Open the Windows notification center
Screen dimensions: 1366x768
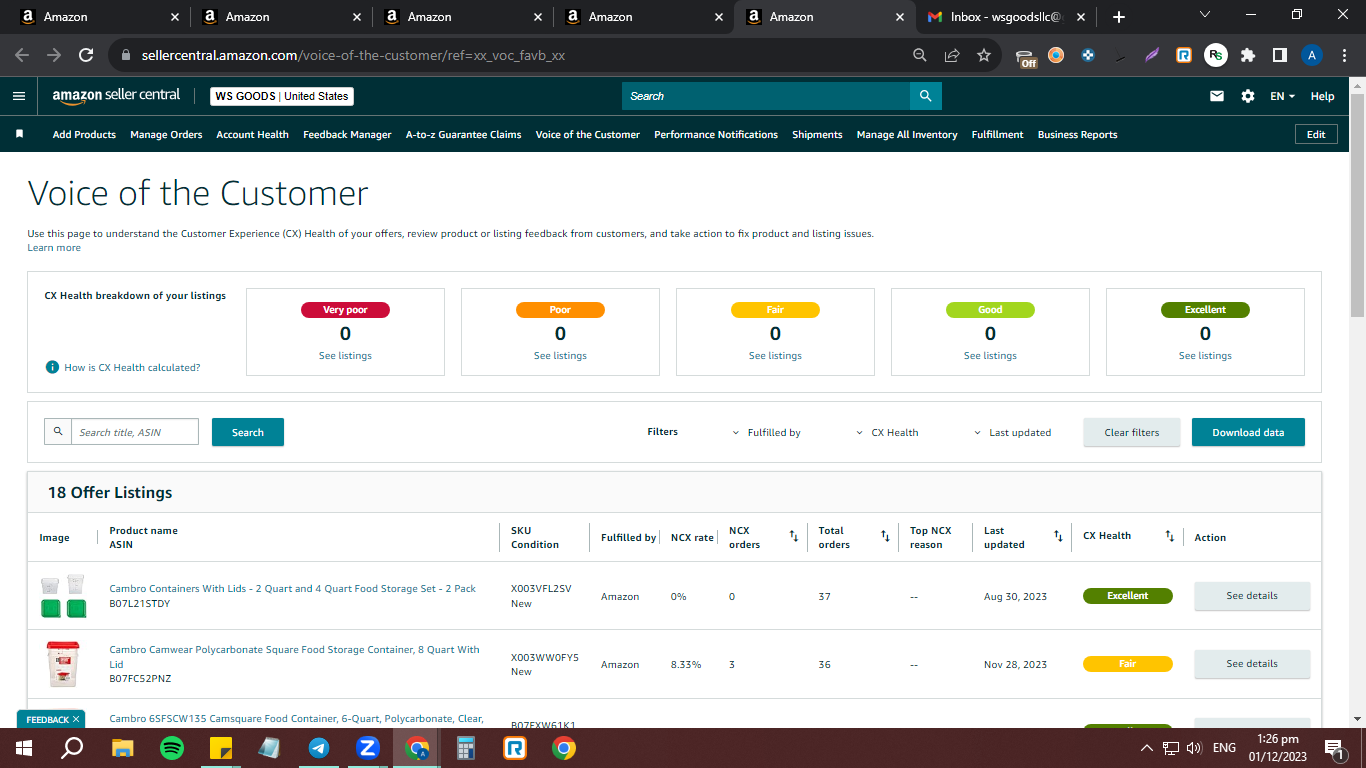tap(1333, 747)
